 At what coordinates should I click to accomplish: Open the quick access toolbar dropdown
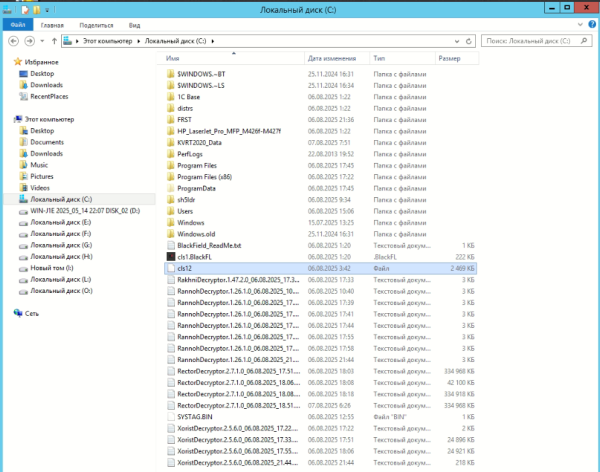47,10
